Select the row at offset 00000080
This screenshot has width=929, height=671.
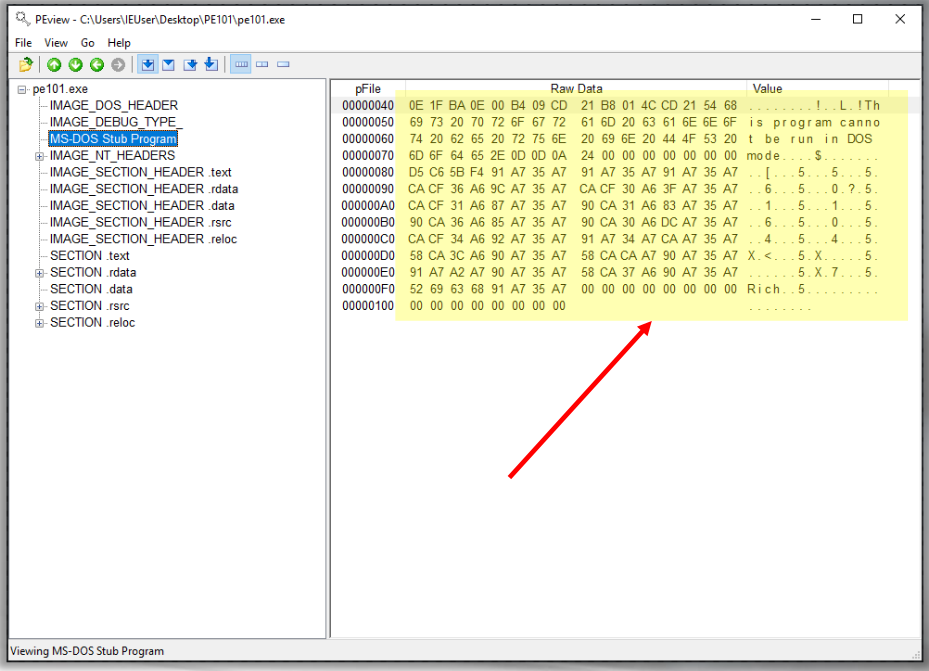(625, 172)
